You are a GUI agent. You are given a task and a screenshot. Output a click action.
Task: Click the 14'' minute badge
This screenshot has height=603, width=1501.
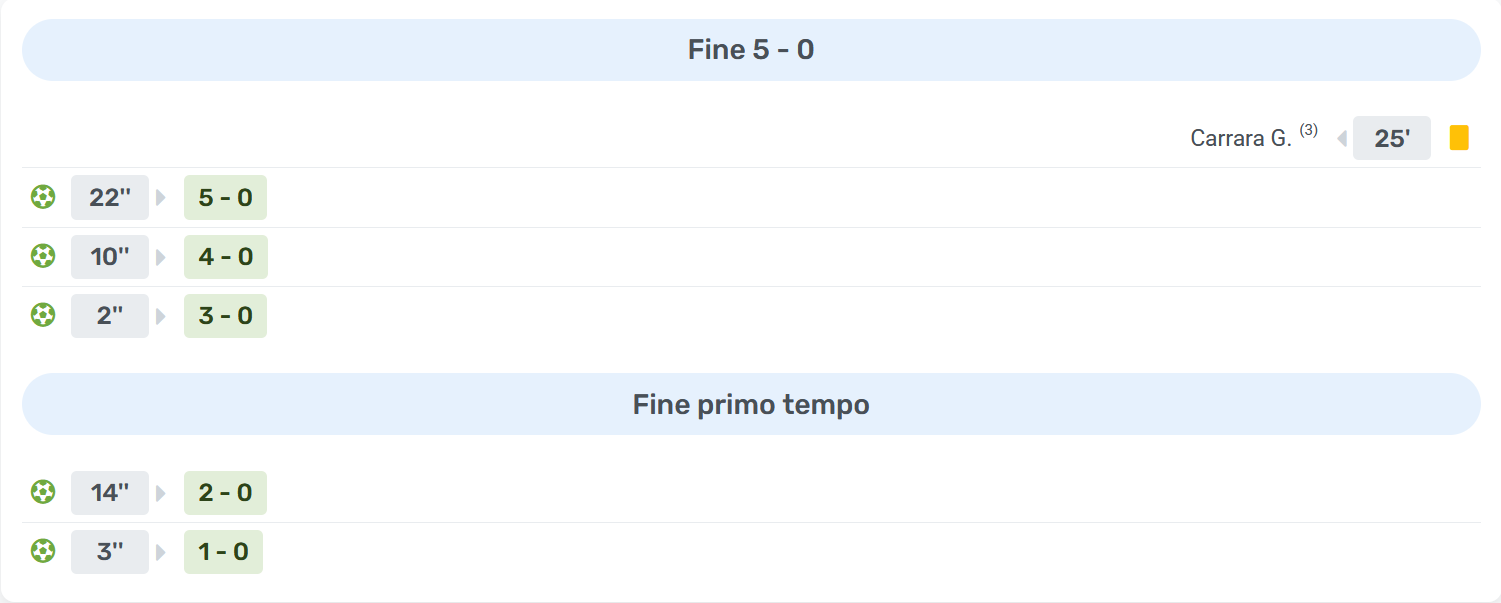point(110,493)
